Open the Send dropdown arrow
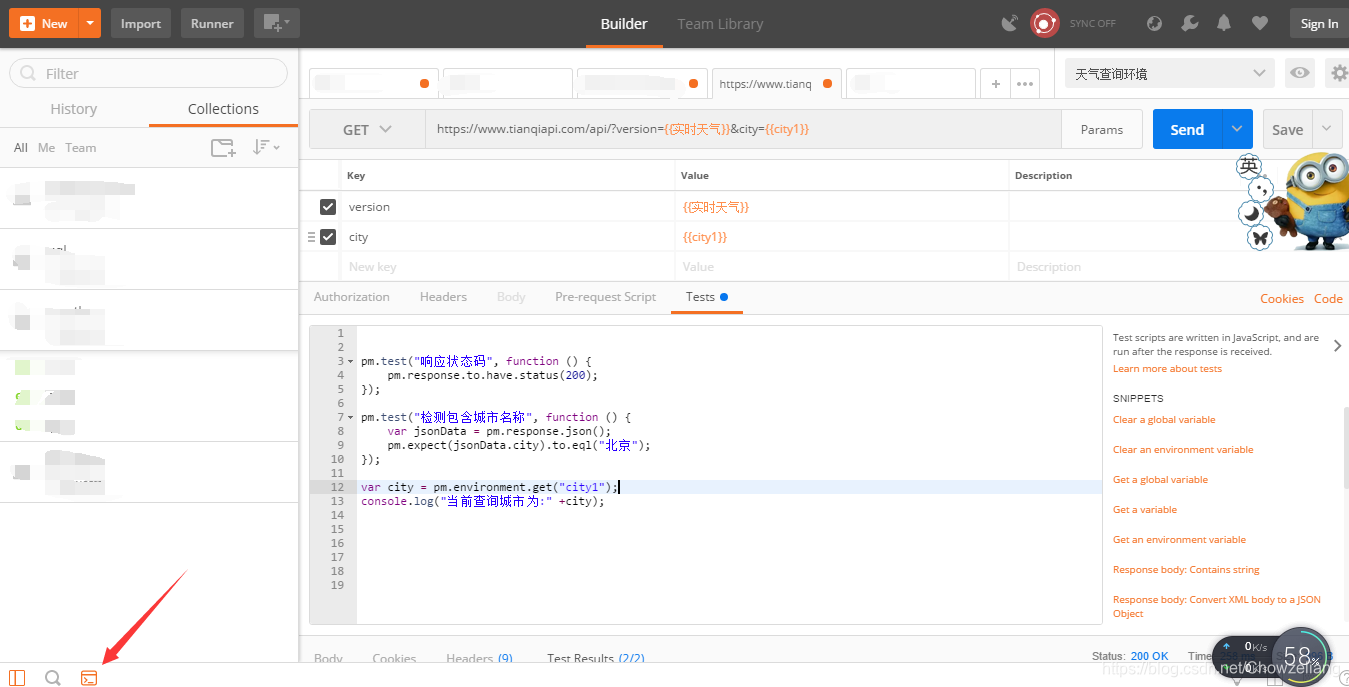This screenshot has height=687, width=1349. (1238, 130)
